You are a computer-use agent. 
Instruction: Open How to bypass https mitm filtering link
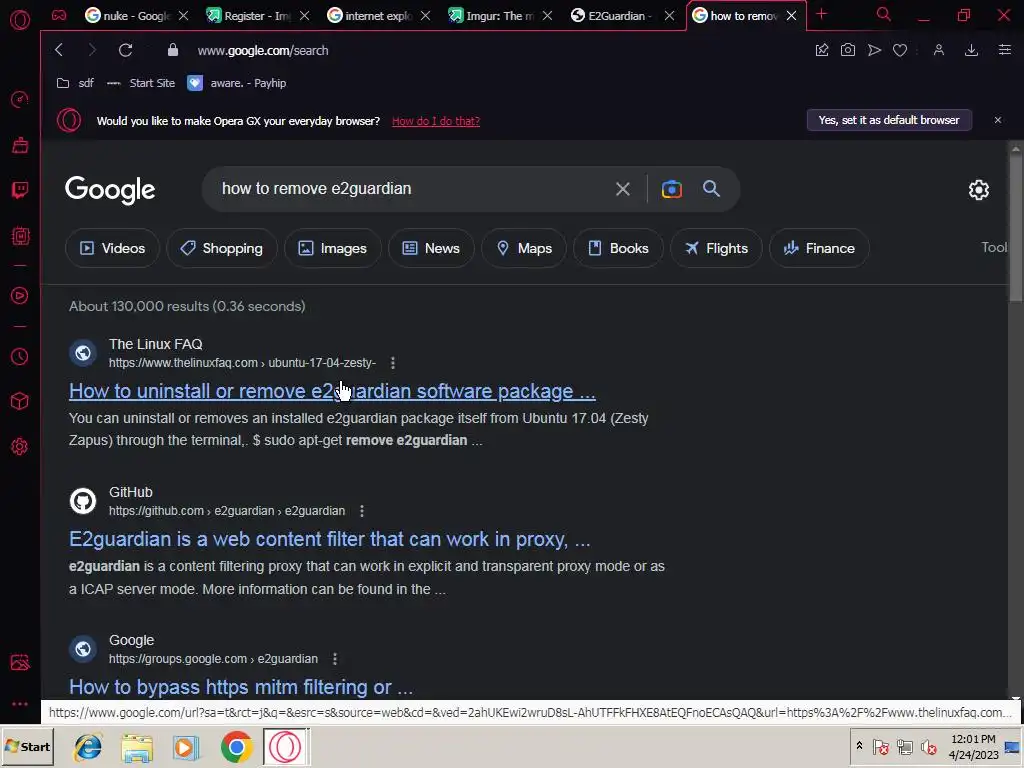tap(241, 687)
